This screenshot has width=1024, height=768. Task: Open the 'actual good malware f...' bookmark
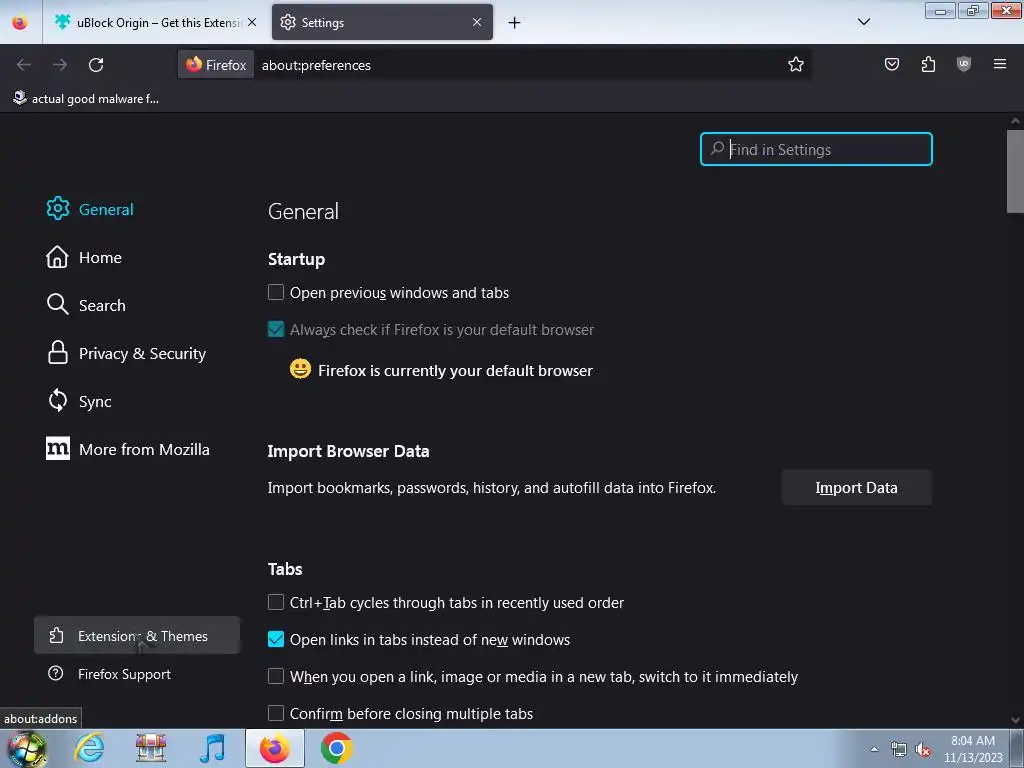86,99
